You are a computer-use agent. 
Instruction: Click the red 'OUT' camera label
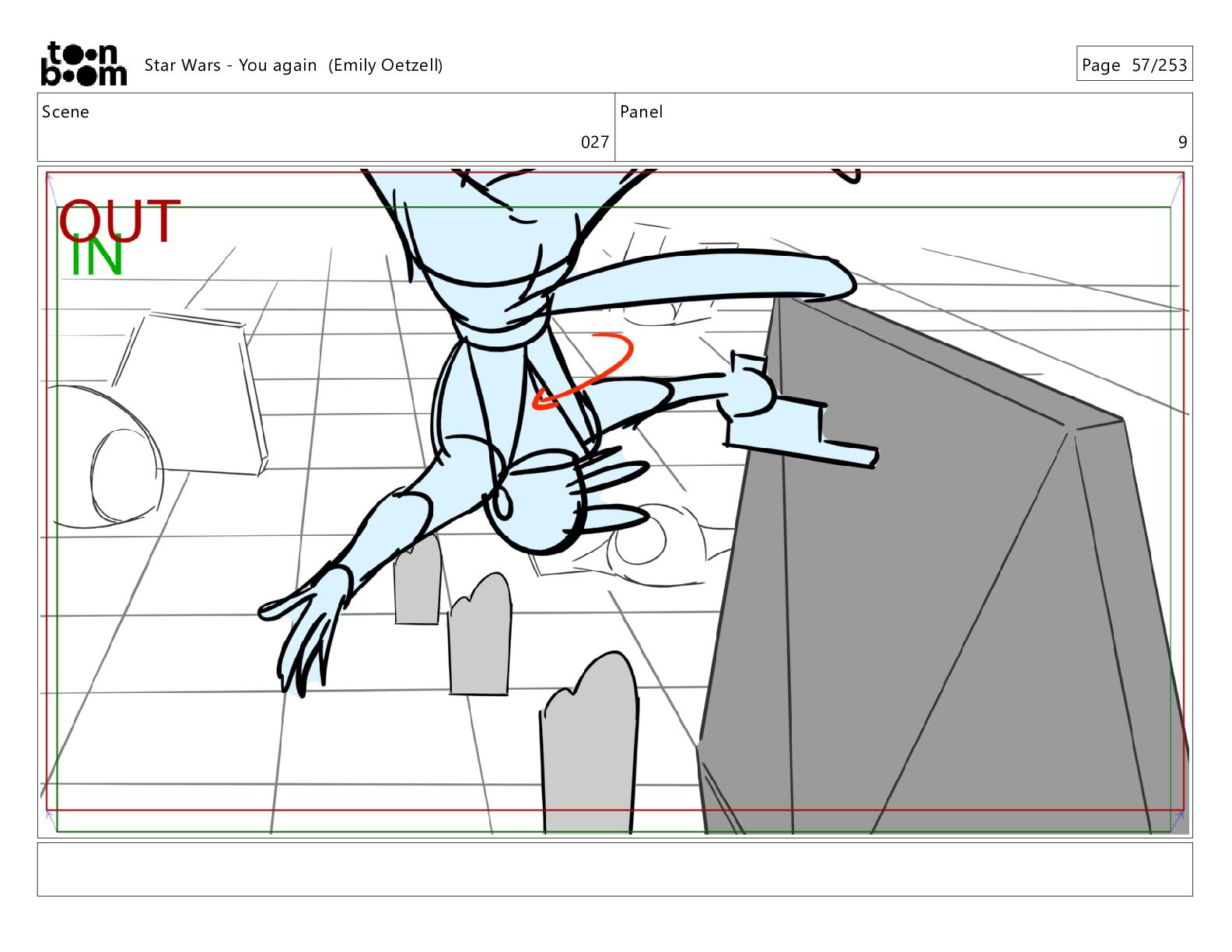119,220
